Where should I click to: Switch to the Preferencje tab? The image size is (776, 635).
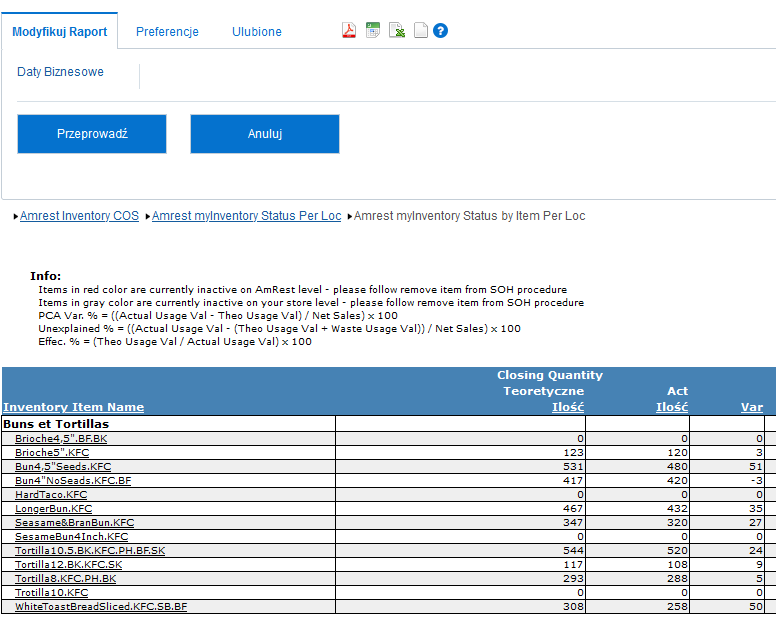(167, 32)
